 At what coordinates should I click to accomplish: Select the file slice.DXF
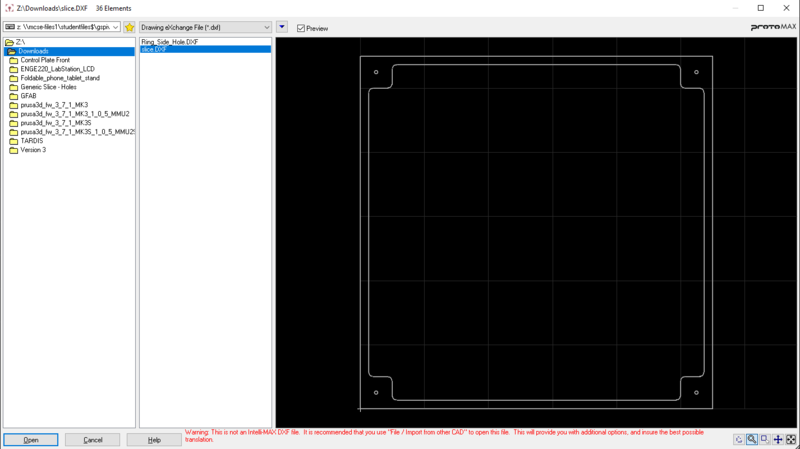[x=205, y=49]
